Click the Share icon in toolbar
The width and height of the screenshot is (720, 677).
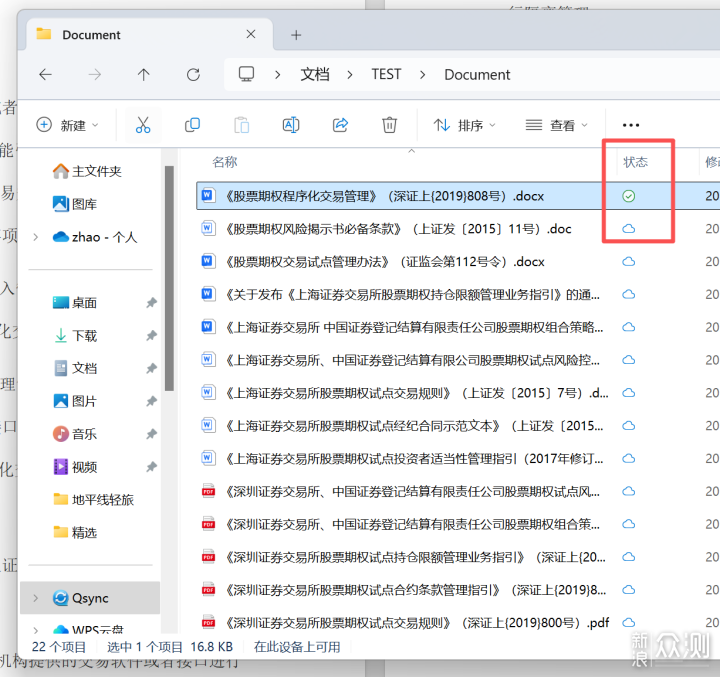[x=340, y=124]
